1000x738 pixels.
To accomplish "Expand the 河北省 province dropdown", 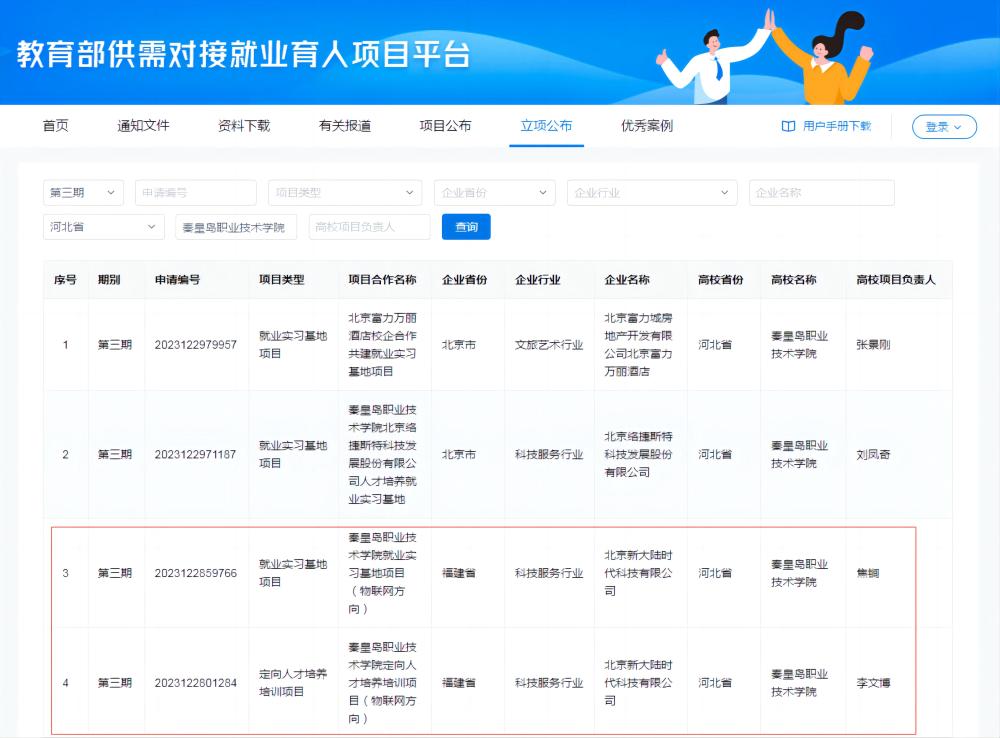I will click(x=103, y=227).
